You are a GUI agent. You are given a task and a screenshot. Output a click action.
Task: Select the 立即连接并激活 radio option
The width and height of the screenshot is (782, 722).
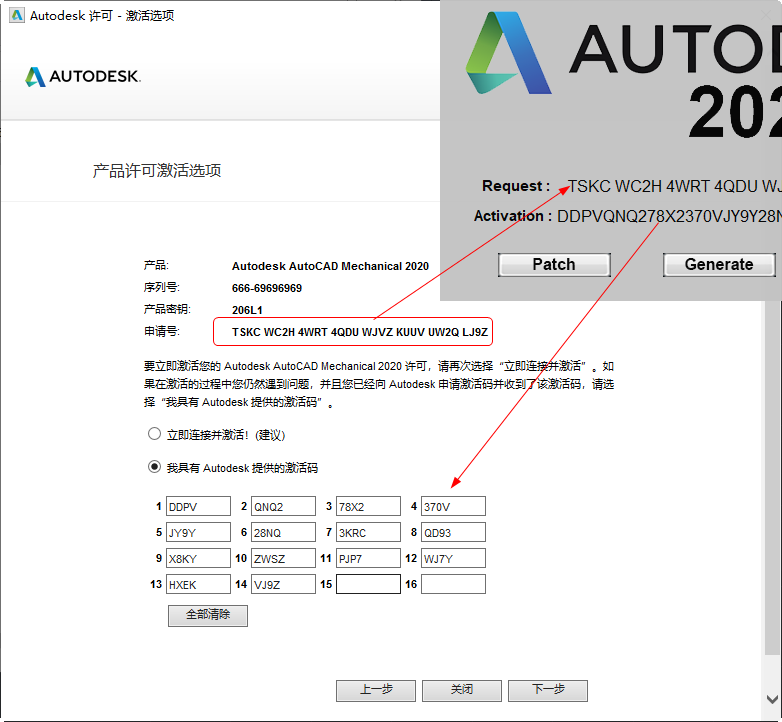[154, 434]
